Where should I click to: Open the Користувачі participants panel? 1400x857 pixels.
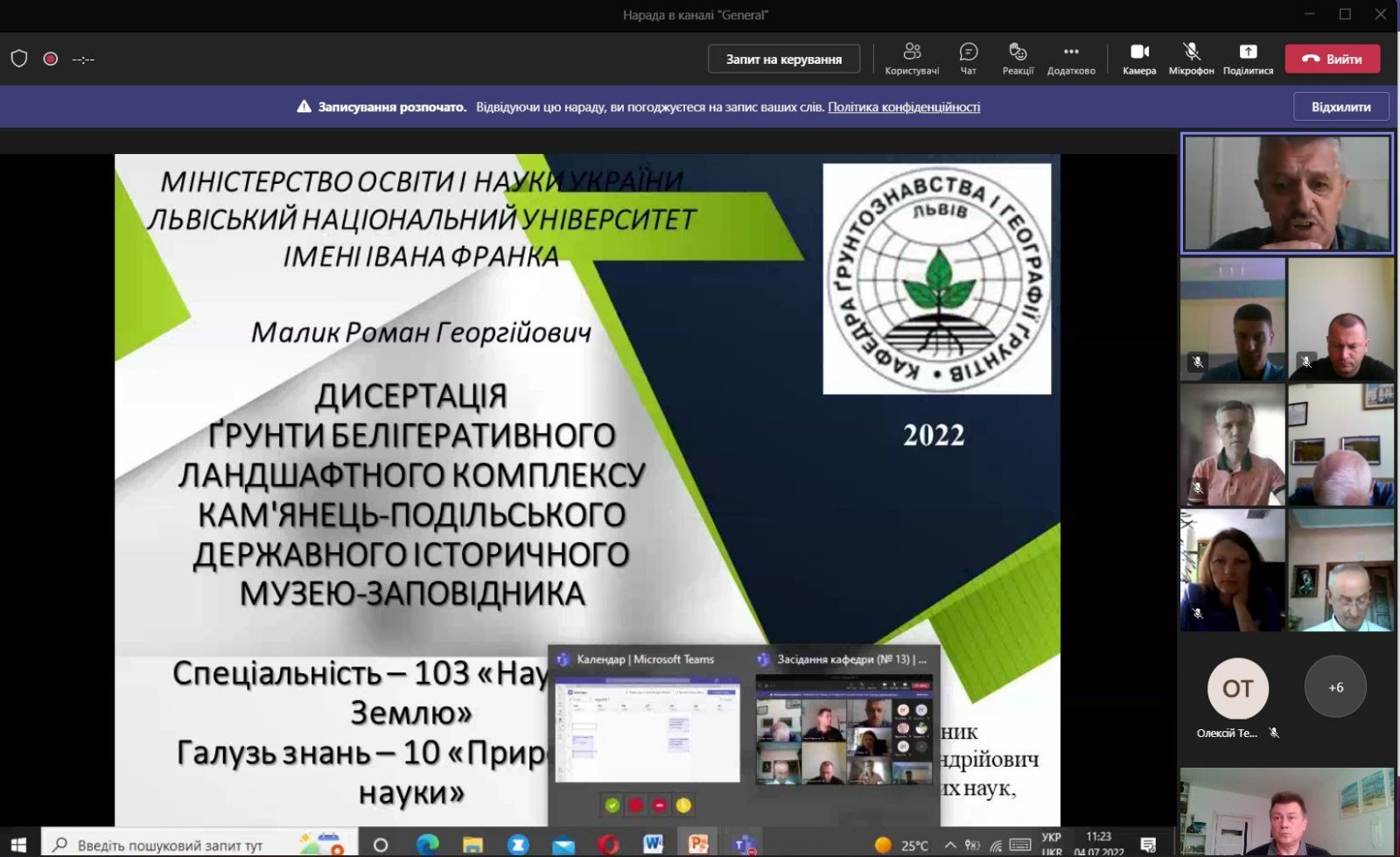912,59
